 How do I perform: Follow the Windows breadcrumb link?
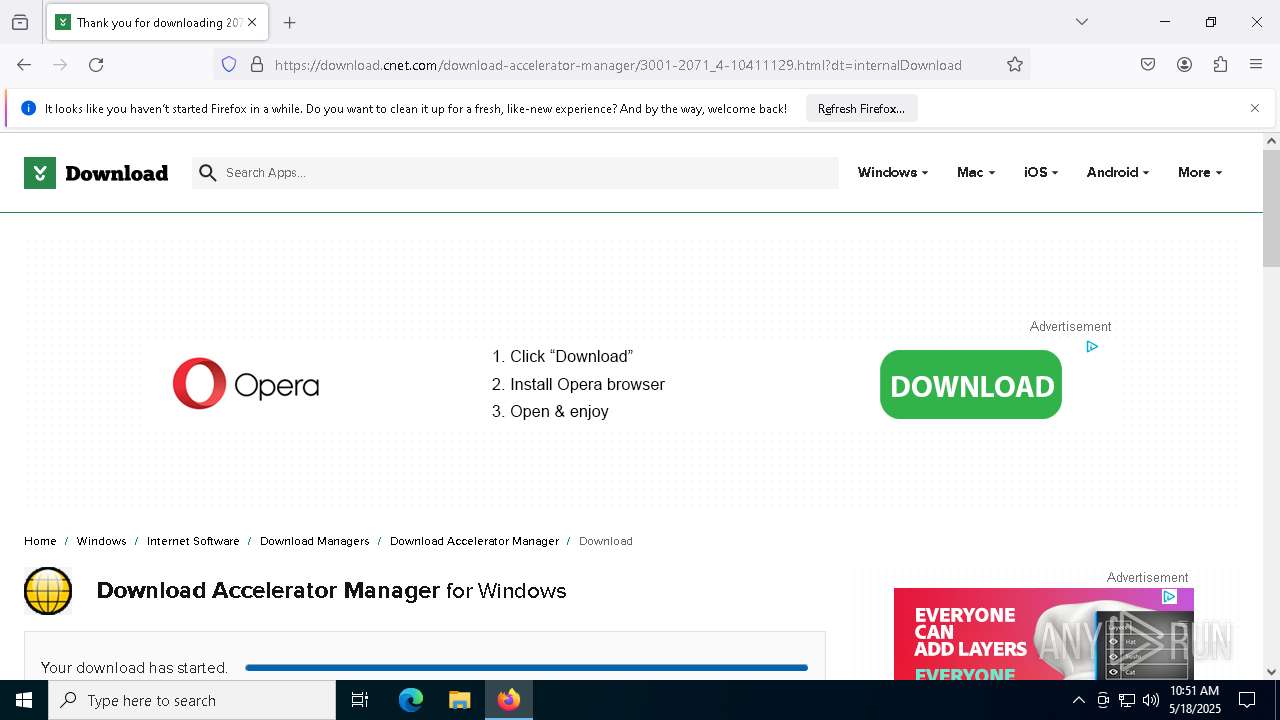coord(101,541)
